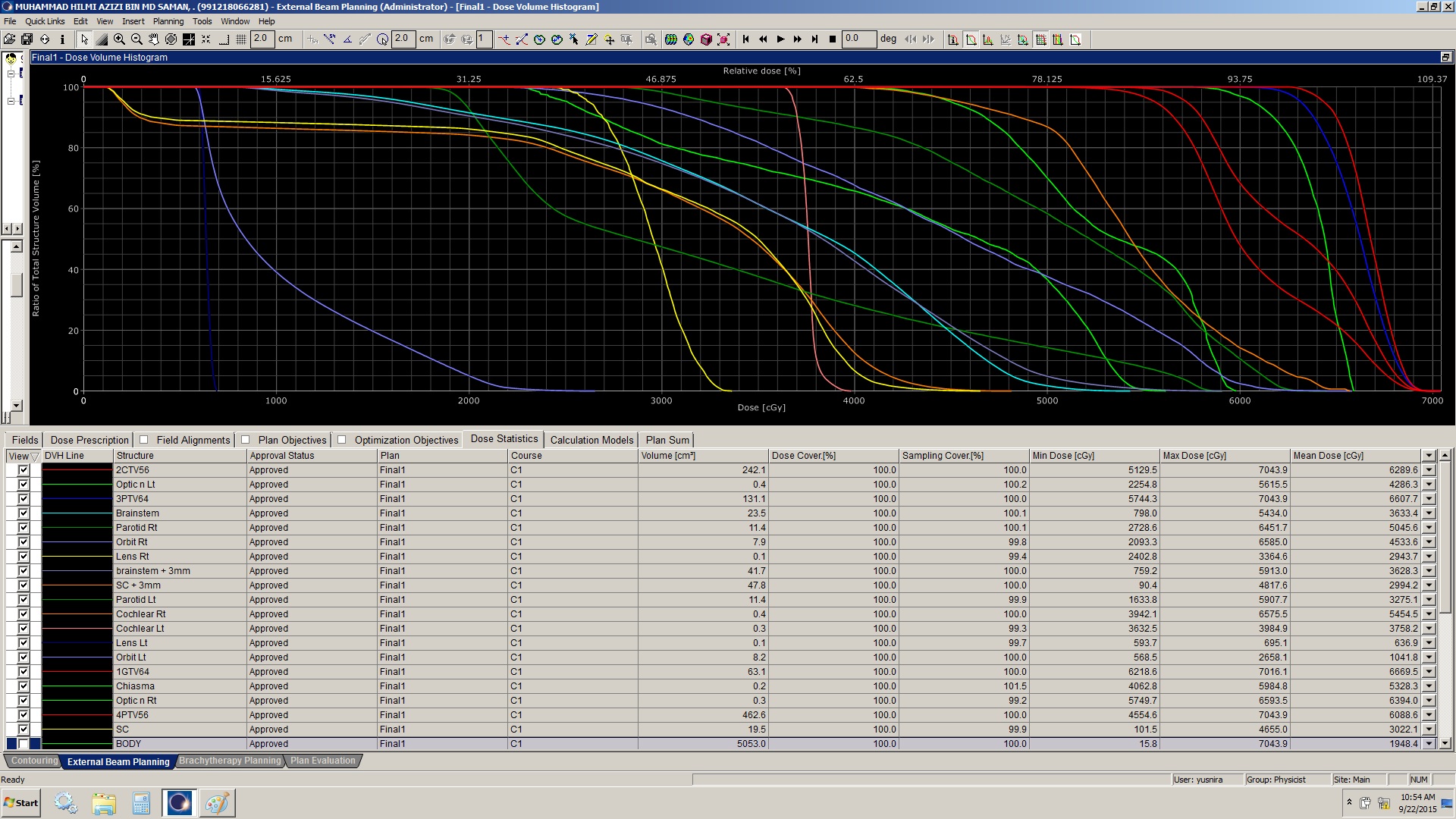The height and width of the screenshot is (819, 1456).
Task: Click the fit-to-structure red target icon
Action: [x=723, y=39]
